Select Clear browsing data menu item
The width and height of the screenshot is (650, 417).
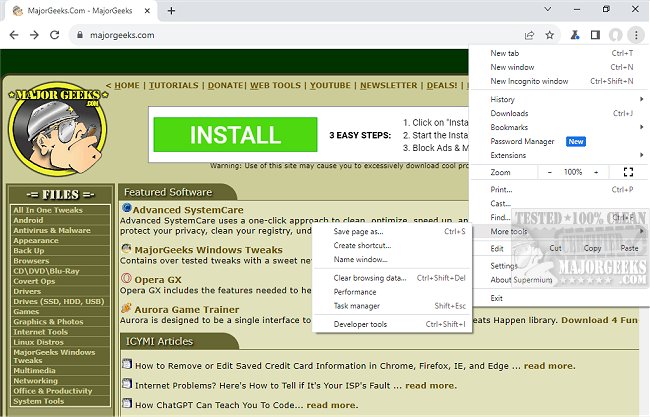click(369, 278)
